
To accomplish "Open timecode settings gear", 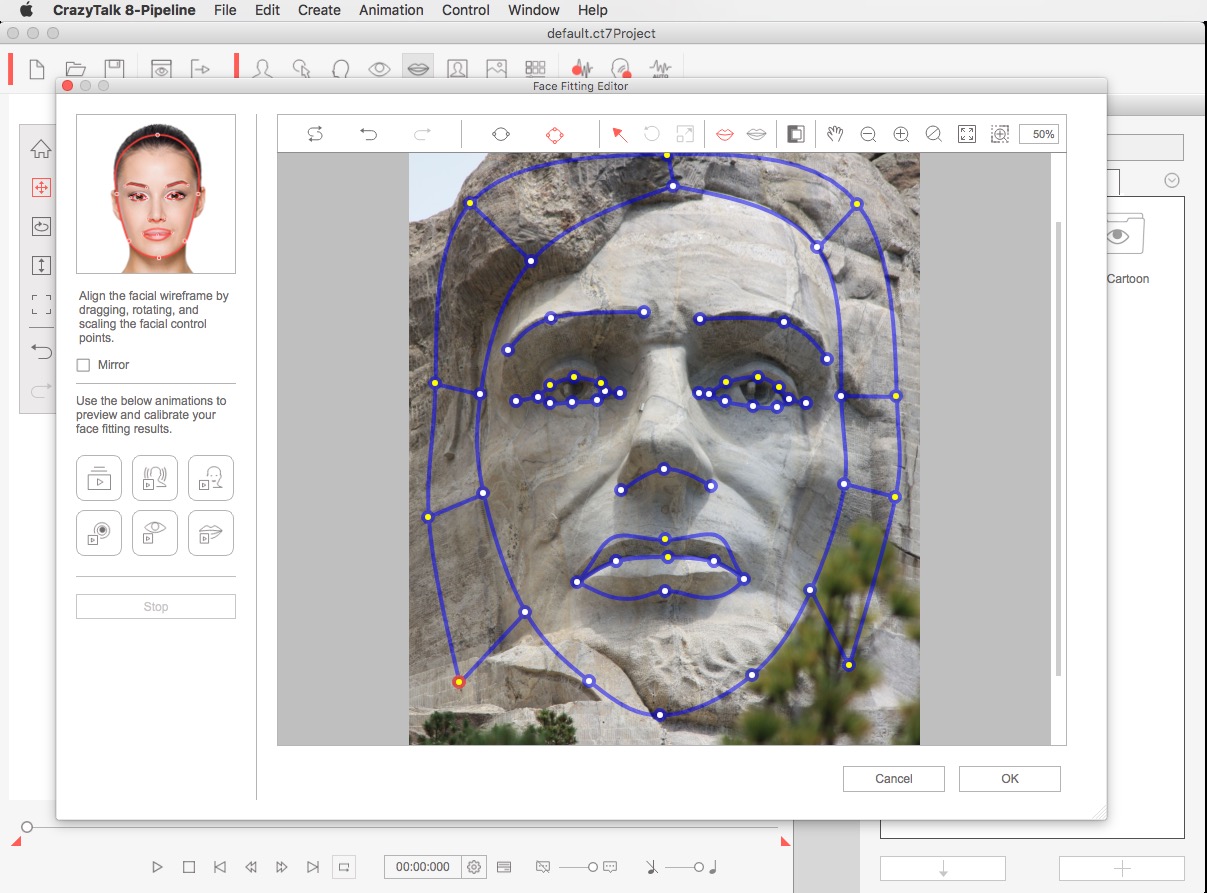I will point(474,867).
